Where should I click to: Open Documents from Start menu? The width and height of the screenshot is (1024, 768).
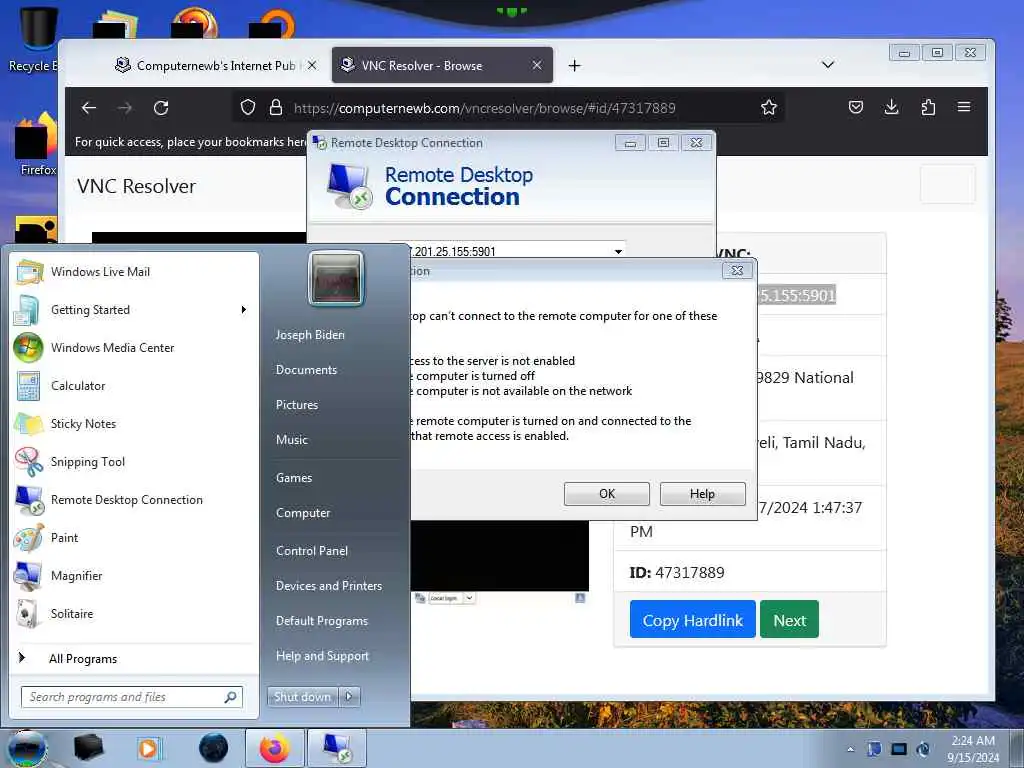(306, 370)
